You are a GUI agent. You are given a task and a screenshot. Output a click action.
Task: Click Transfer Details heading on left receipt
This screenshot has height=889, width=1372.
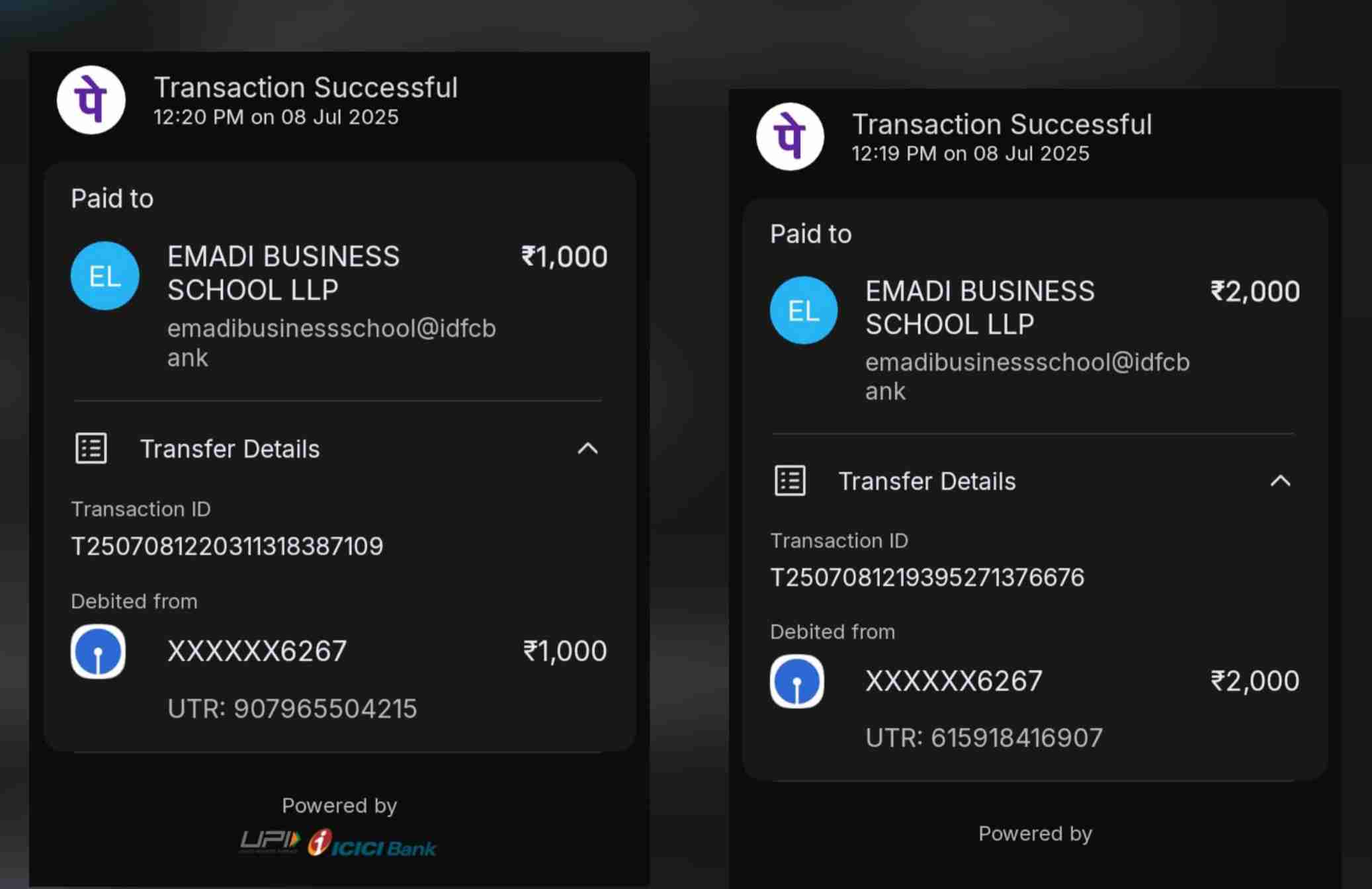[x=230, y=449]
